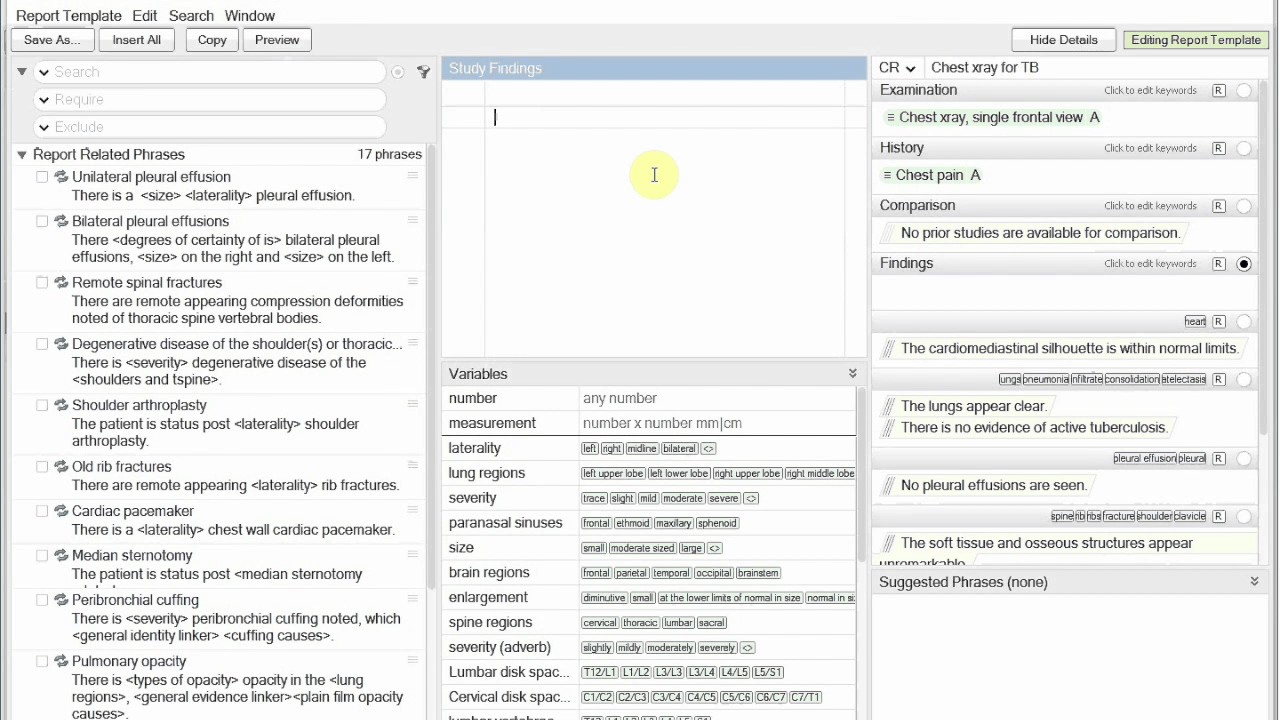Click the drag handle for Unilateral pleural effusion

[412, 176]
